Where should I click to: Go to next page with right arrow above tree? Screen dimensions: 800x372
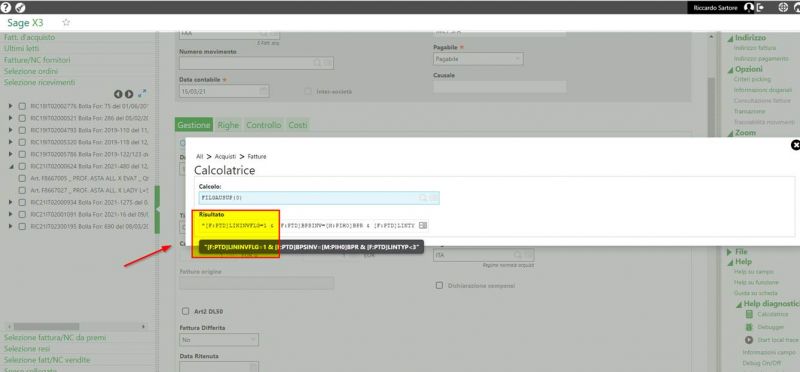[x=129, y=94]
